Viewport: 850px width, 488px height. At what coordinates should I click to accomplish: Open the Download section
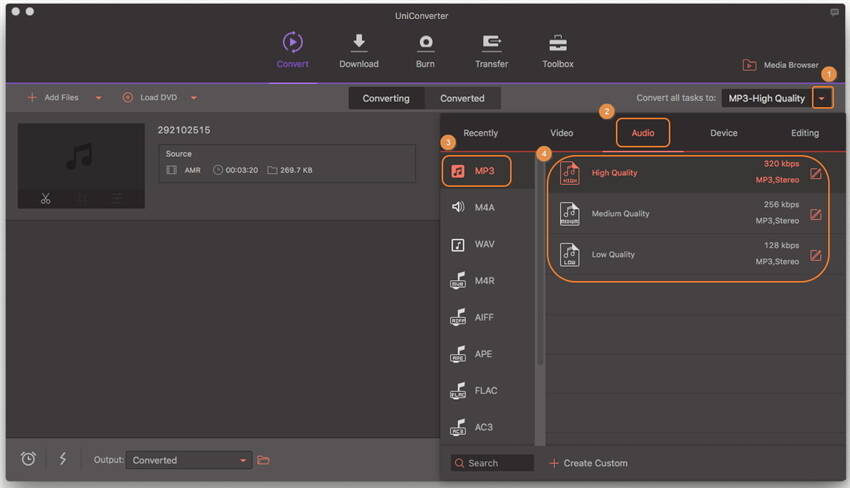pyautogui.click(x=359, y=50)
